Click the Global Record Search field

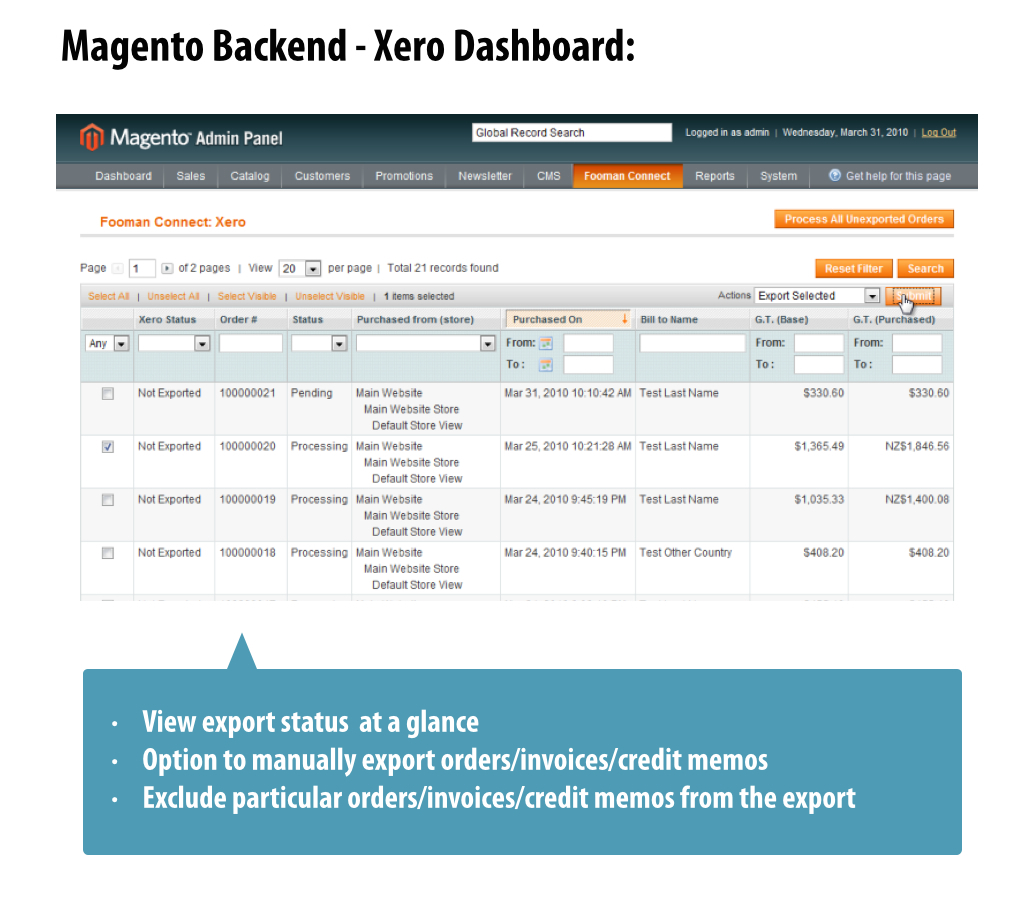click(x=571, y=133)
